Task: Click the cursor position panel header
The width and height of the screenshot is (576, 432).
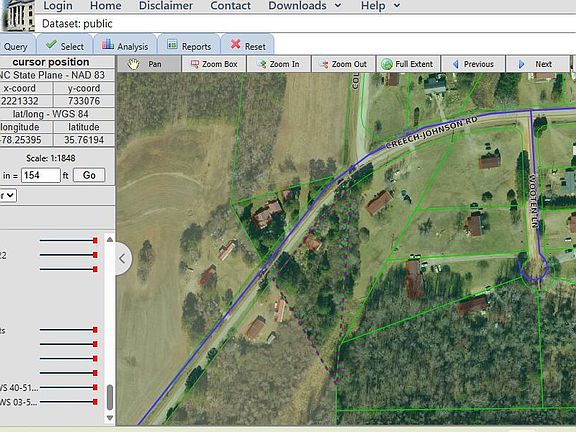Action: coord(51,62)
